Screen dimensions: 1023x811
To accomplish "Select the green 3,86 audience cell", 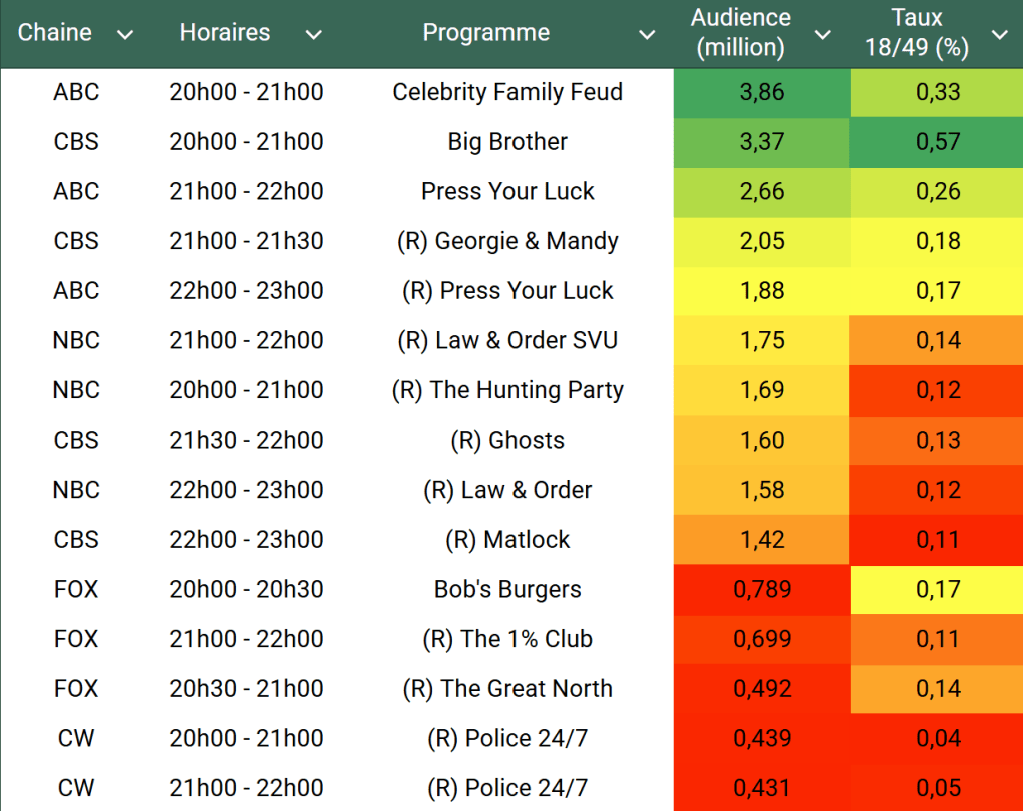I will point(762,92).
